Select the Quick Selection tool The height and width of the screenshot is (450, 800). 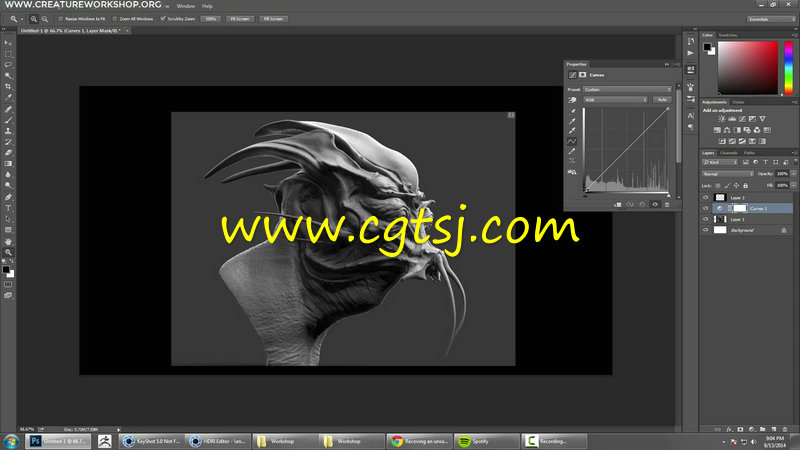point(8,76)
